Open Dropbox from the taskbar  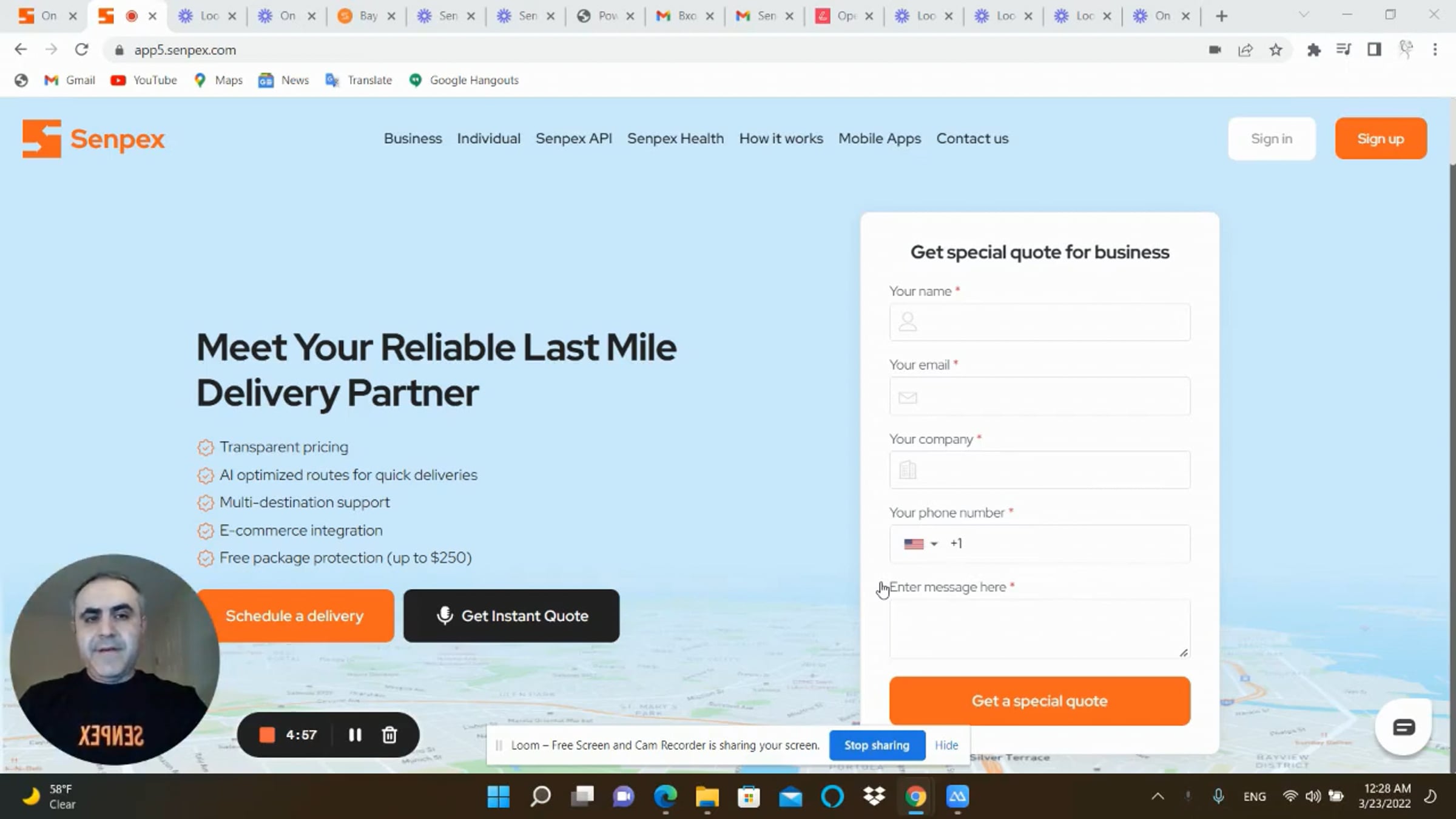pos(874,797)
